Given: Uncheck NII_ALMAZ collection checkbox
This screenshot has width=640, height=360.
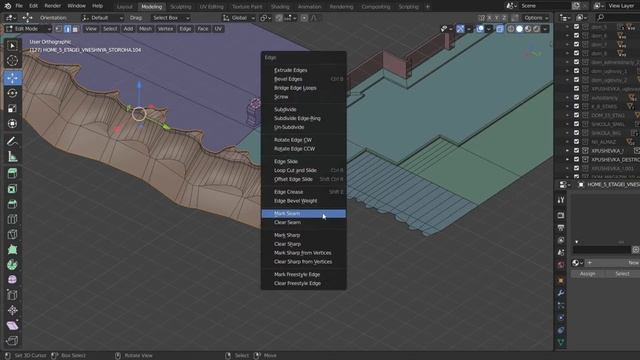Looking at the screenshot, I should (x=576, y=142).
